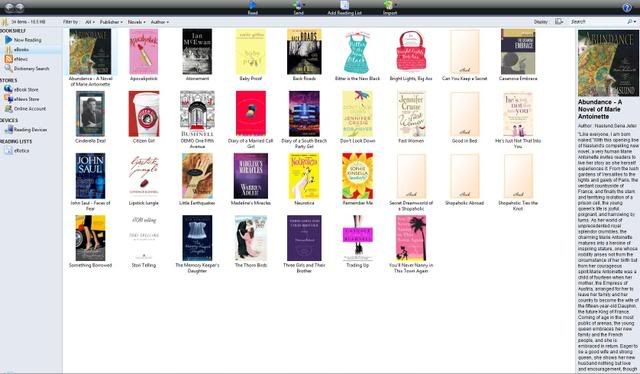Open eNews with the RSS icon
The height and width of the screenshot is (374, 640).
(x=9, y=59)
